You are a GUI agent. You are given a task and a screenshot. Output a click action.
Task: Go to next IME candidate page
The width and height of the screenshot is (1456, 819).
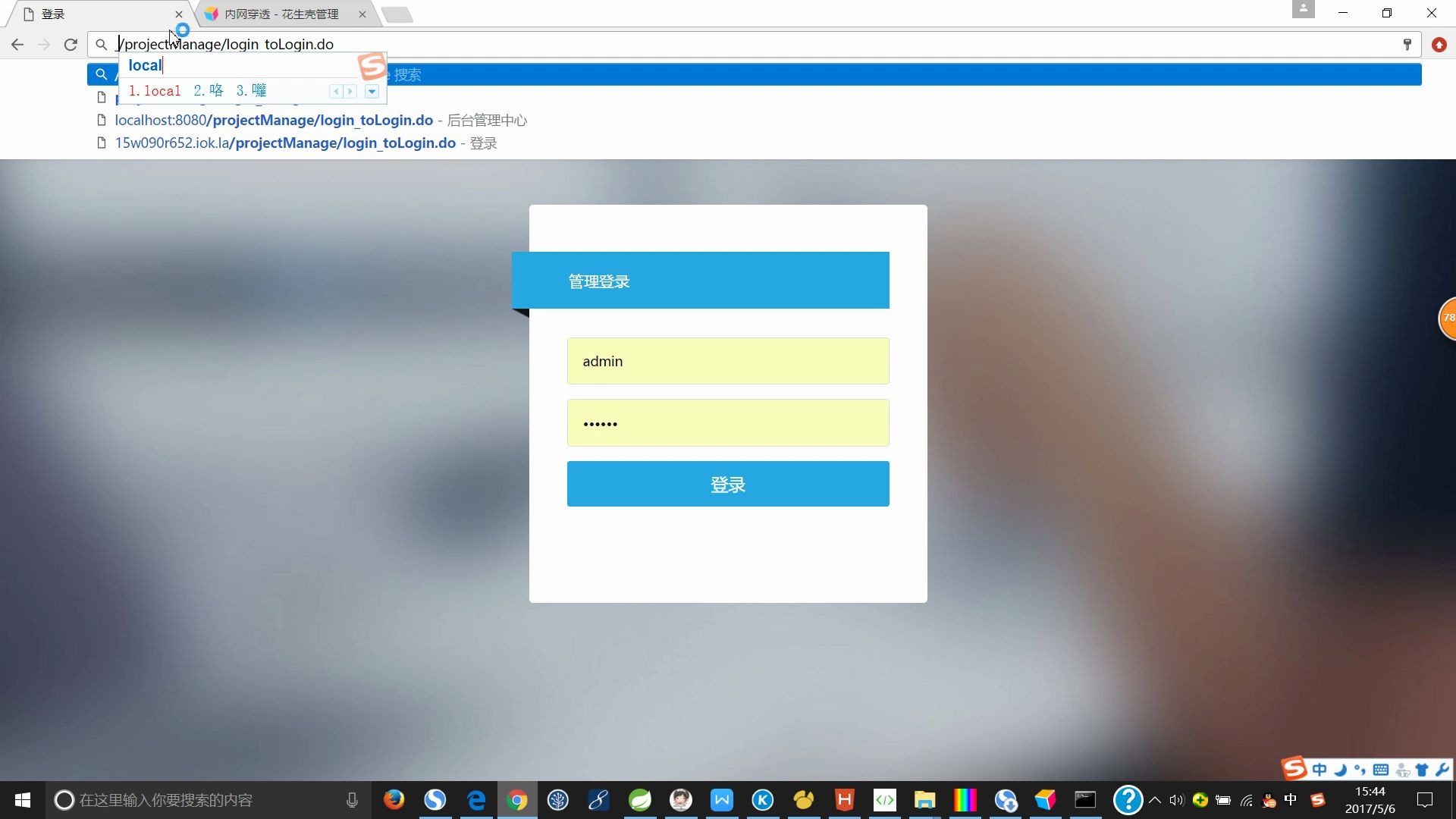tap(350, 92)
